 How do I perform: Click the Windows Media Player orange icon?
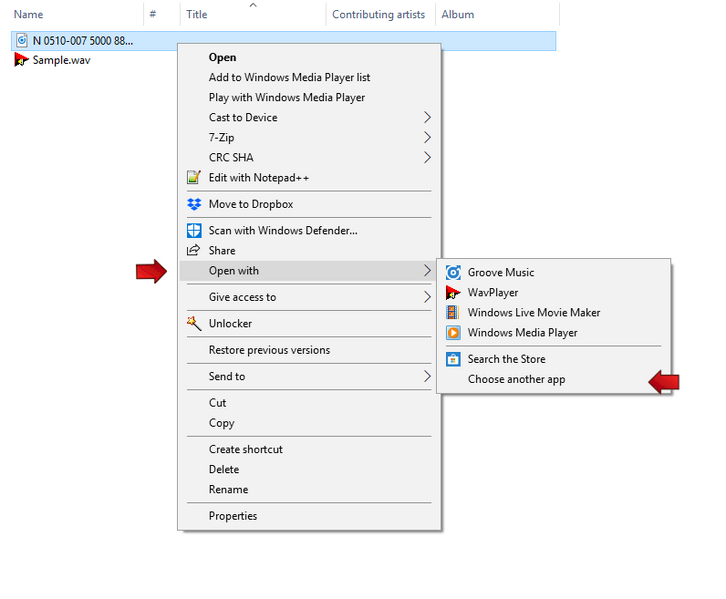point(453,332)
